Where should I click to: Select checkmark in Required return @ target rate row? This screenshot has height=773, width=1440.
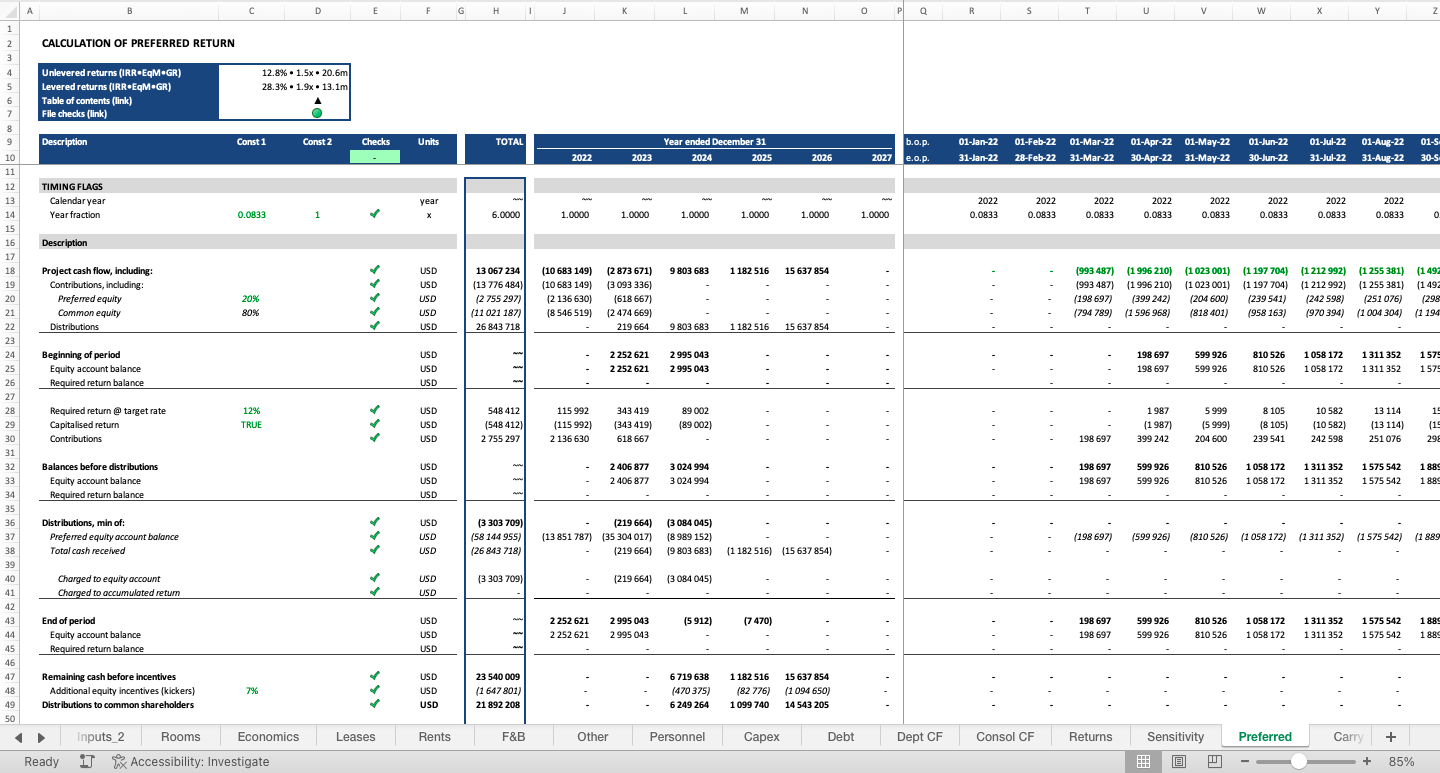coord(375,410)
